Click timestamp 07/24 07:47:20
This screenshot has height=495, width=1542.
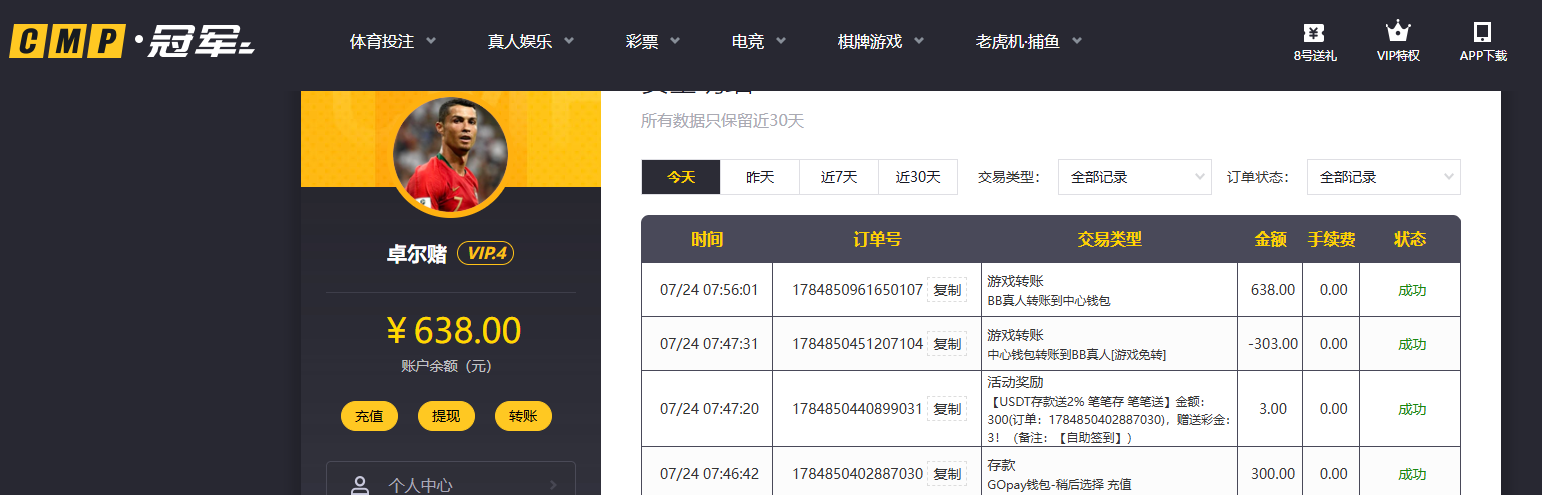(709, 409)
